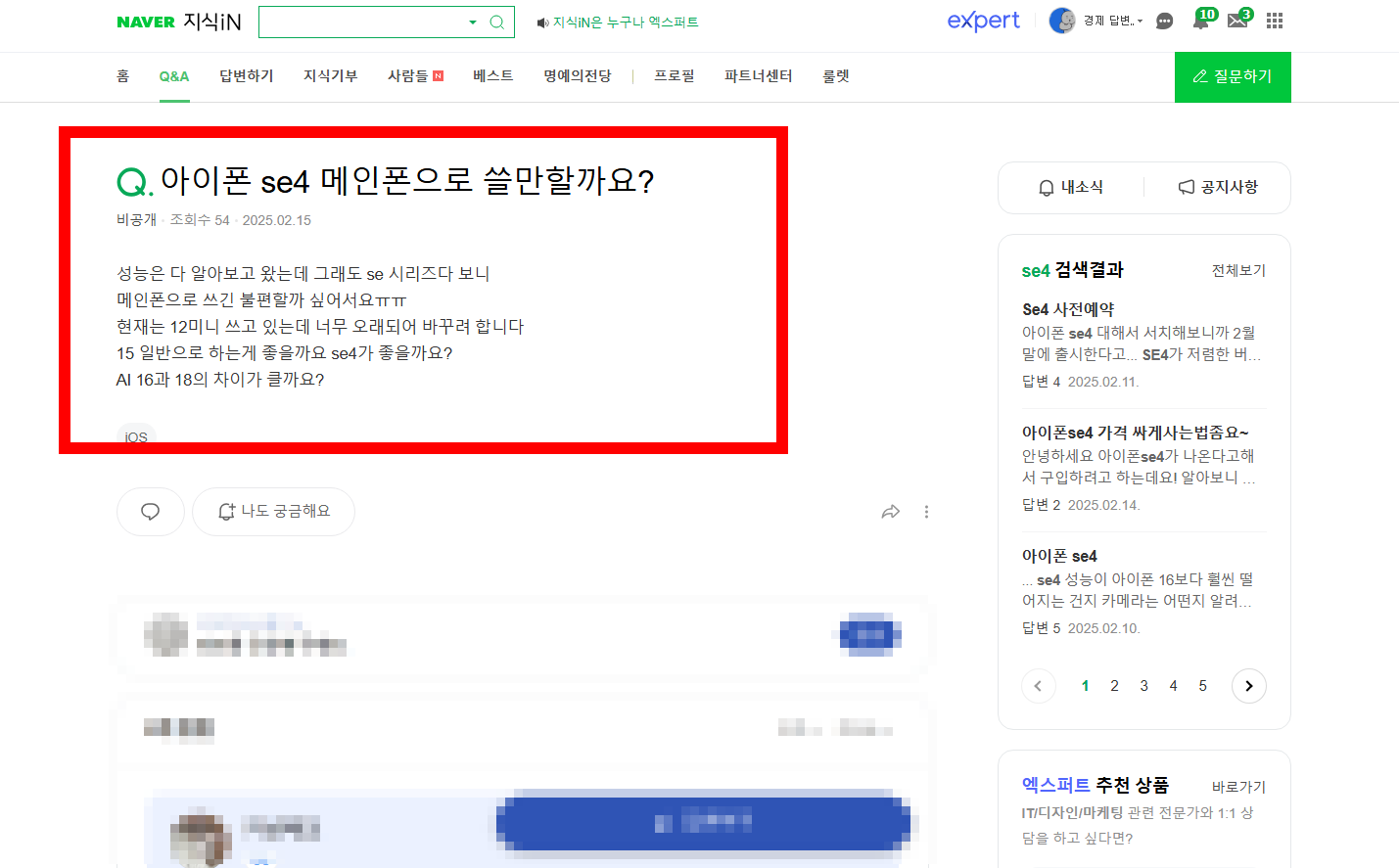Open the 지식기부 tab
This screenshot has height=868, width=1399.
pos(331,76)
